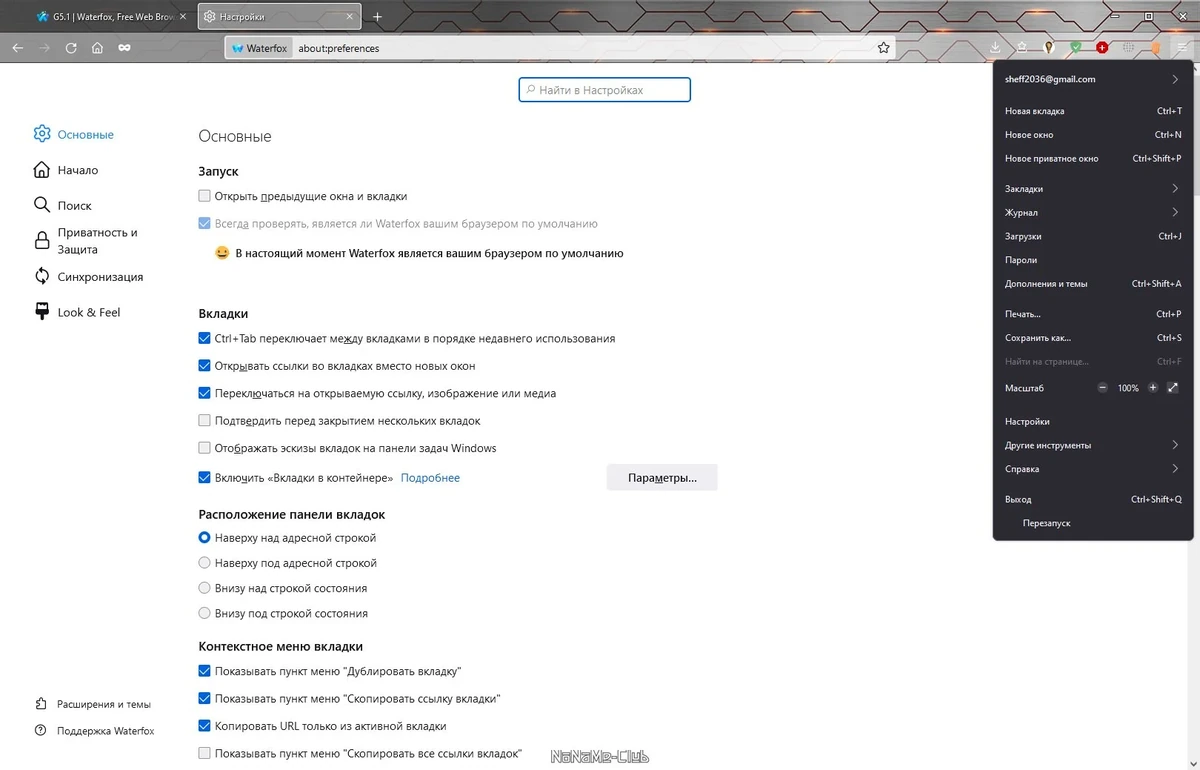This screenshot has height=770, width=1200.
Task: Open Приватность и Защита category
Action: pyautogui.click(x=86, y=241)
